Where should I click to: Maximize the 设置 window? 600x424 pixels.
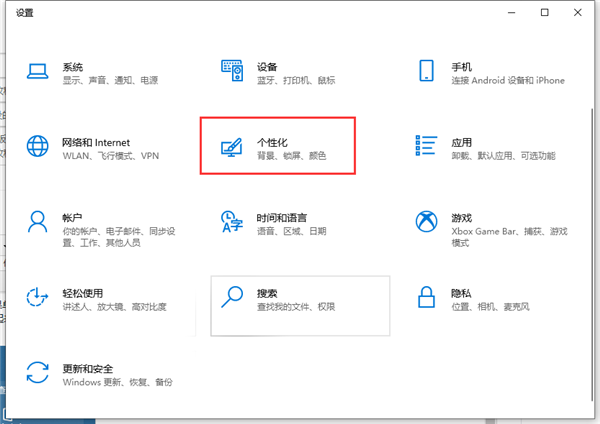click(x=545, y=12)
